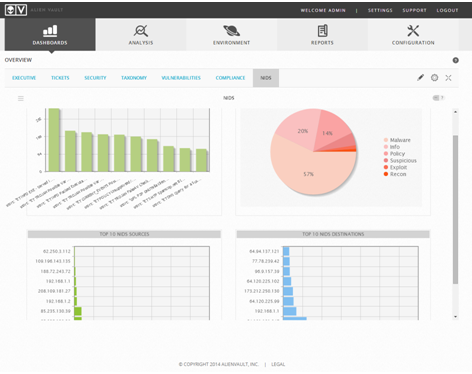The image size is (472, 374).
Task: Click the scrollbar up arrow
Action: (455, 112)
